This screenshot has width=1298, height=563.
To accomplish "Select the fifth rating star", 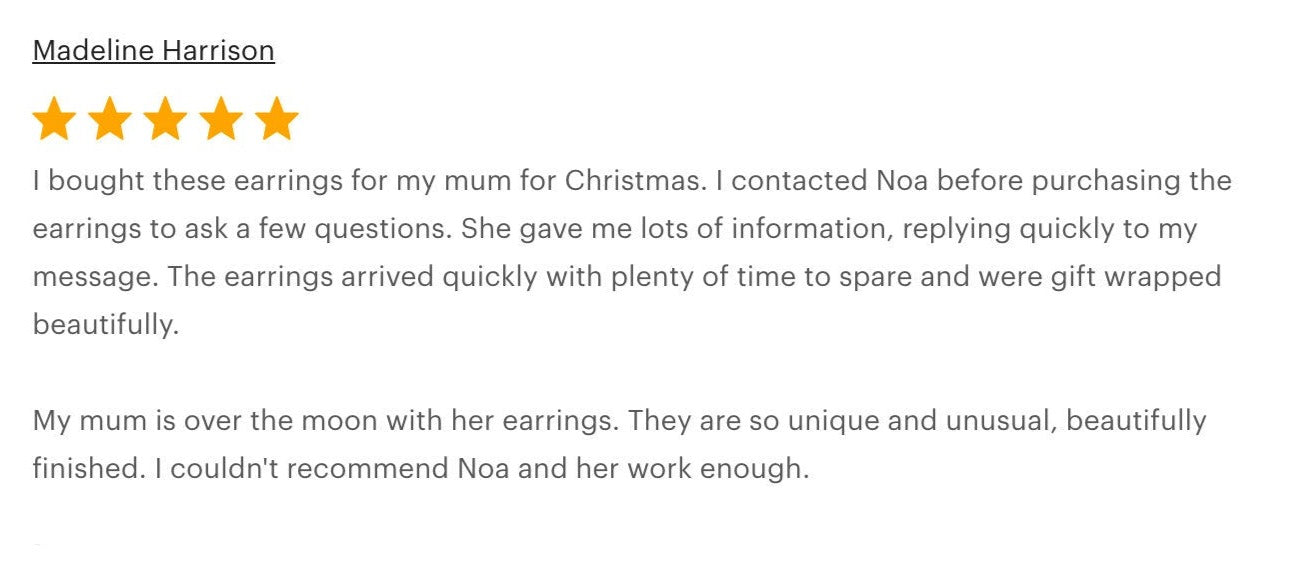I will pyautogui.click(x=276, y=119).
